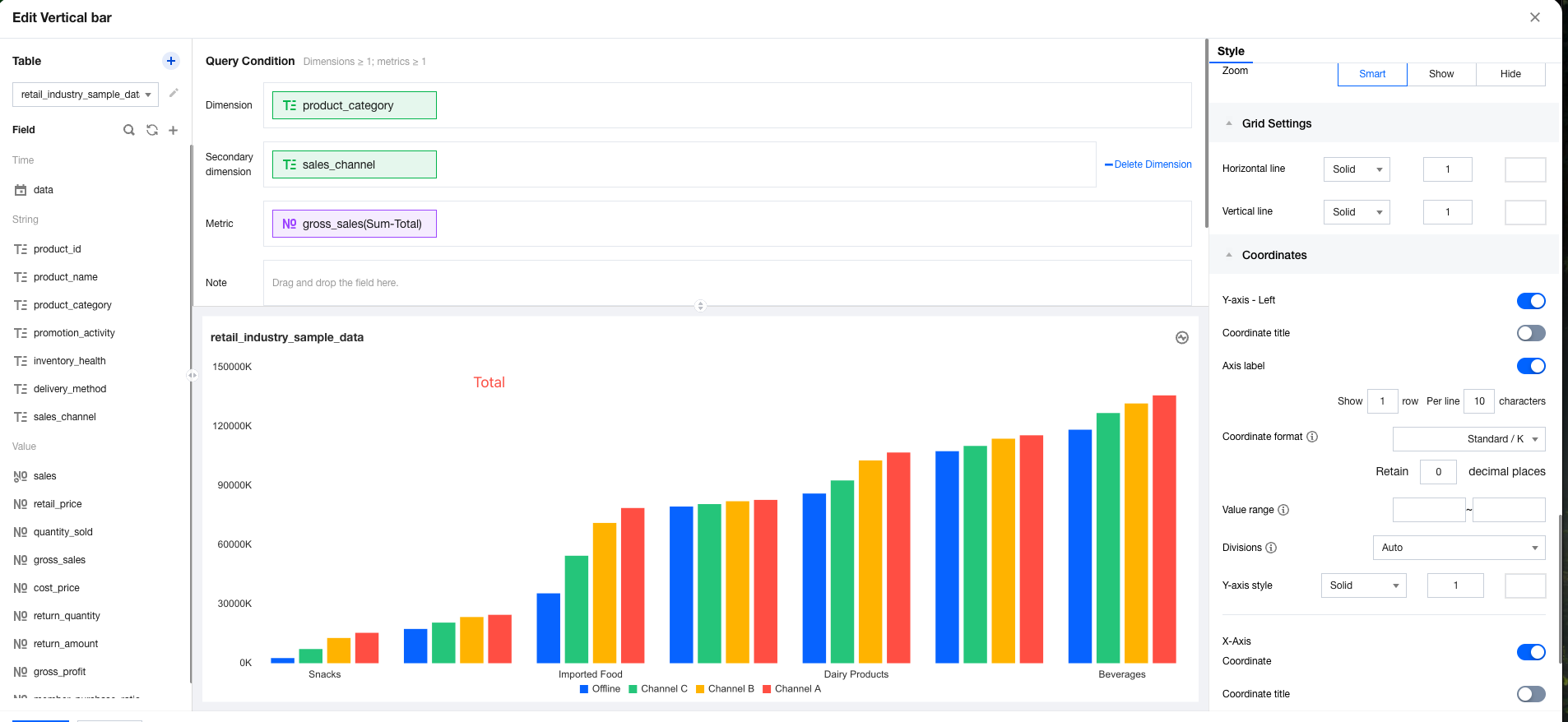Open Horizontal line color swatch
Image resolution: width=1568 pixels, height=722 pixels.
click(1525, 169)
